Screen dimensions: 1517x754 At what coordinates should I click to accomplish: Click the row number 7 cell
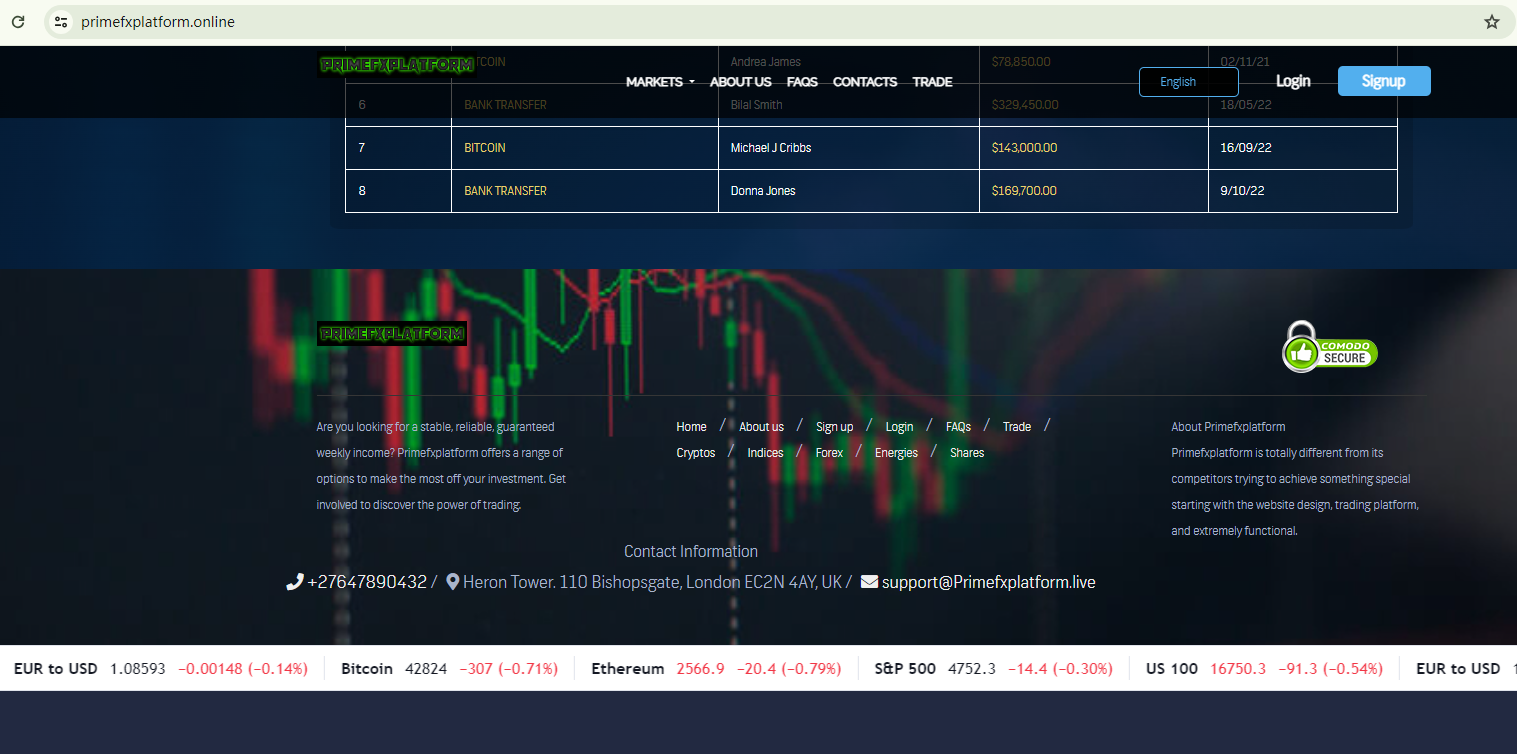coord(398,148)
